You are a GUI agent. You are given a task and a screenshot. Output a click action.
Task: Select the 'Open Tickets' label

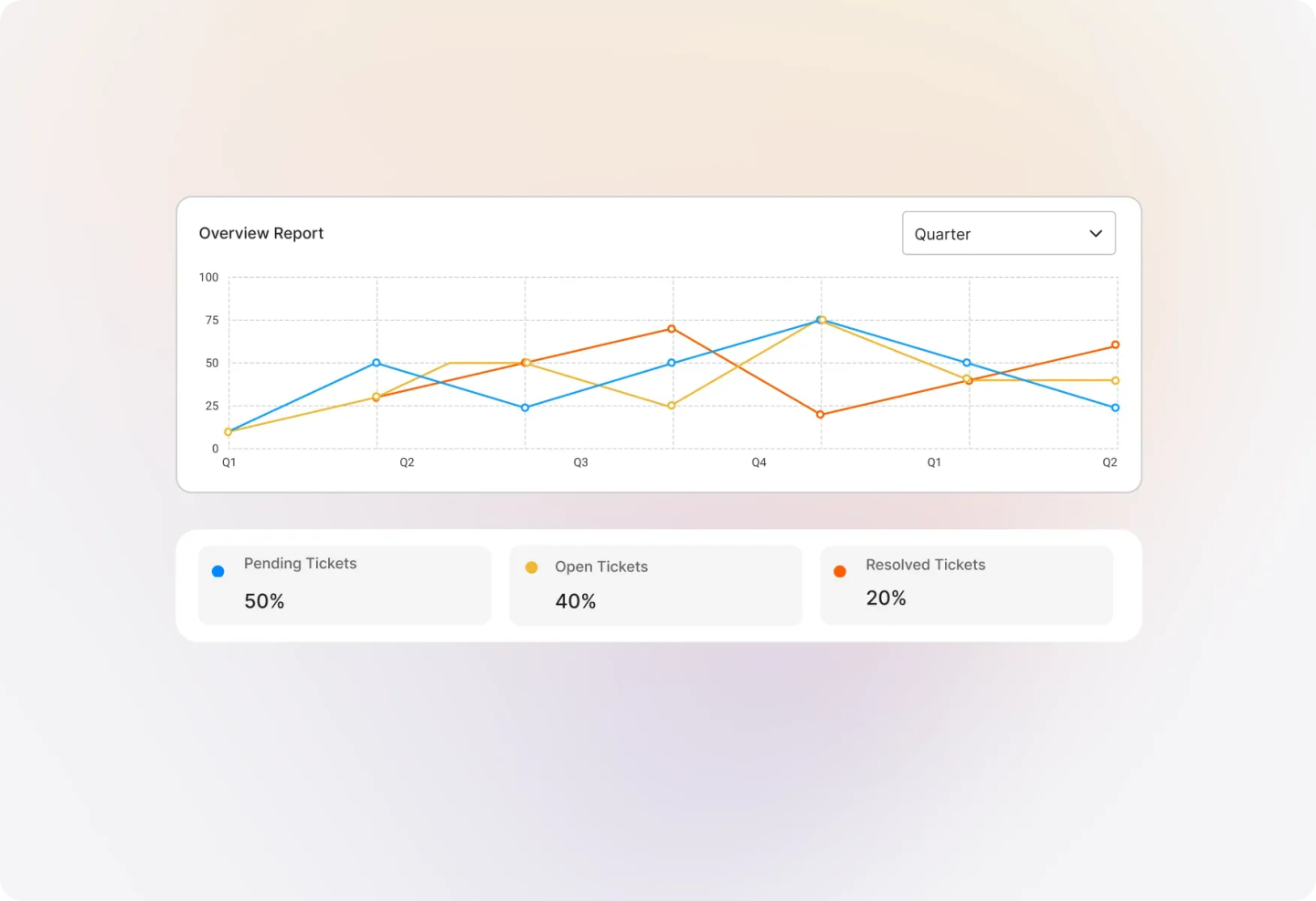601,567
